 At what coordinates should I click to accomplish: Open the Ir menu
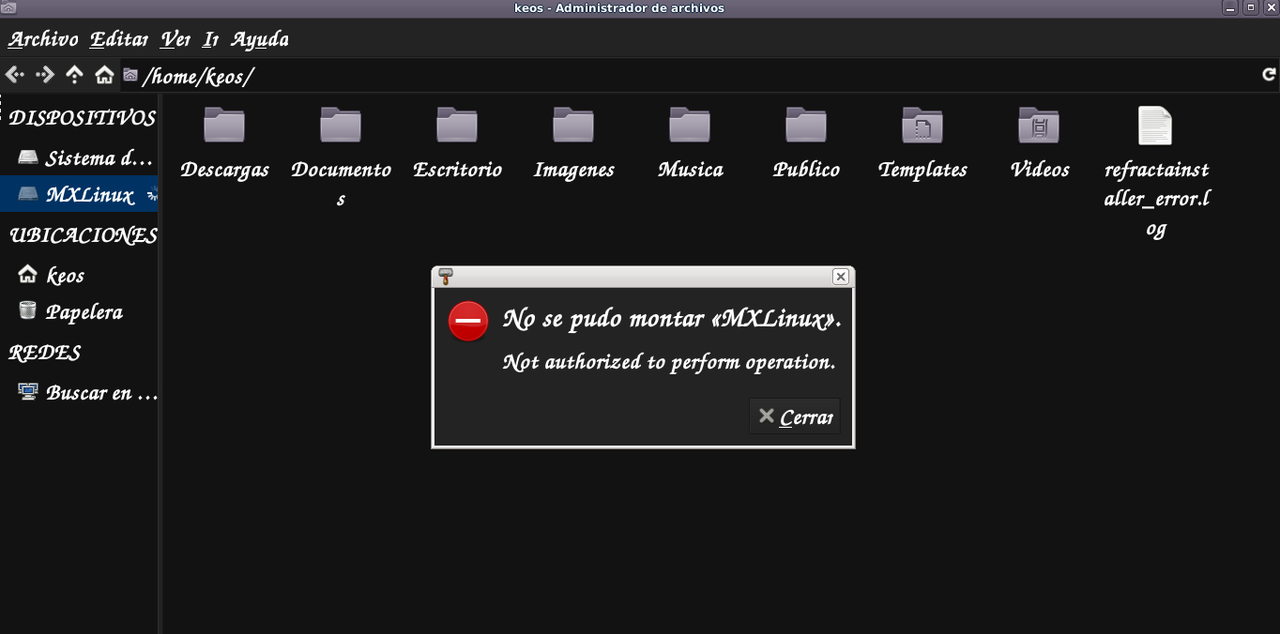pyautogui.click(x=210, y=40)
